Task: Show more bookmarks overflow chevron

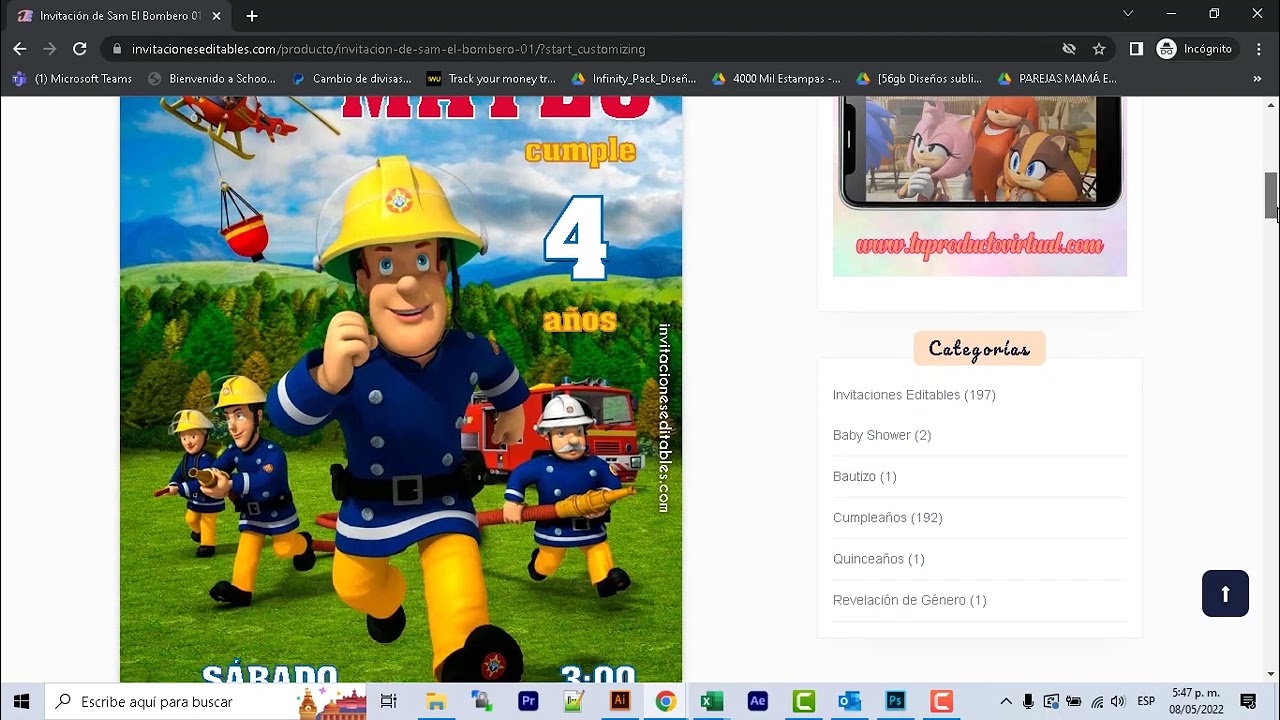Action: coord(1257,78)
